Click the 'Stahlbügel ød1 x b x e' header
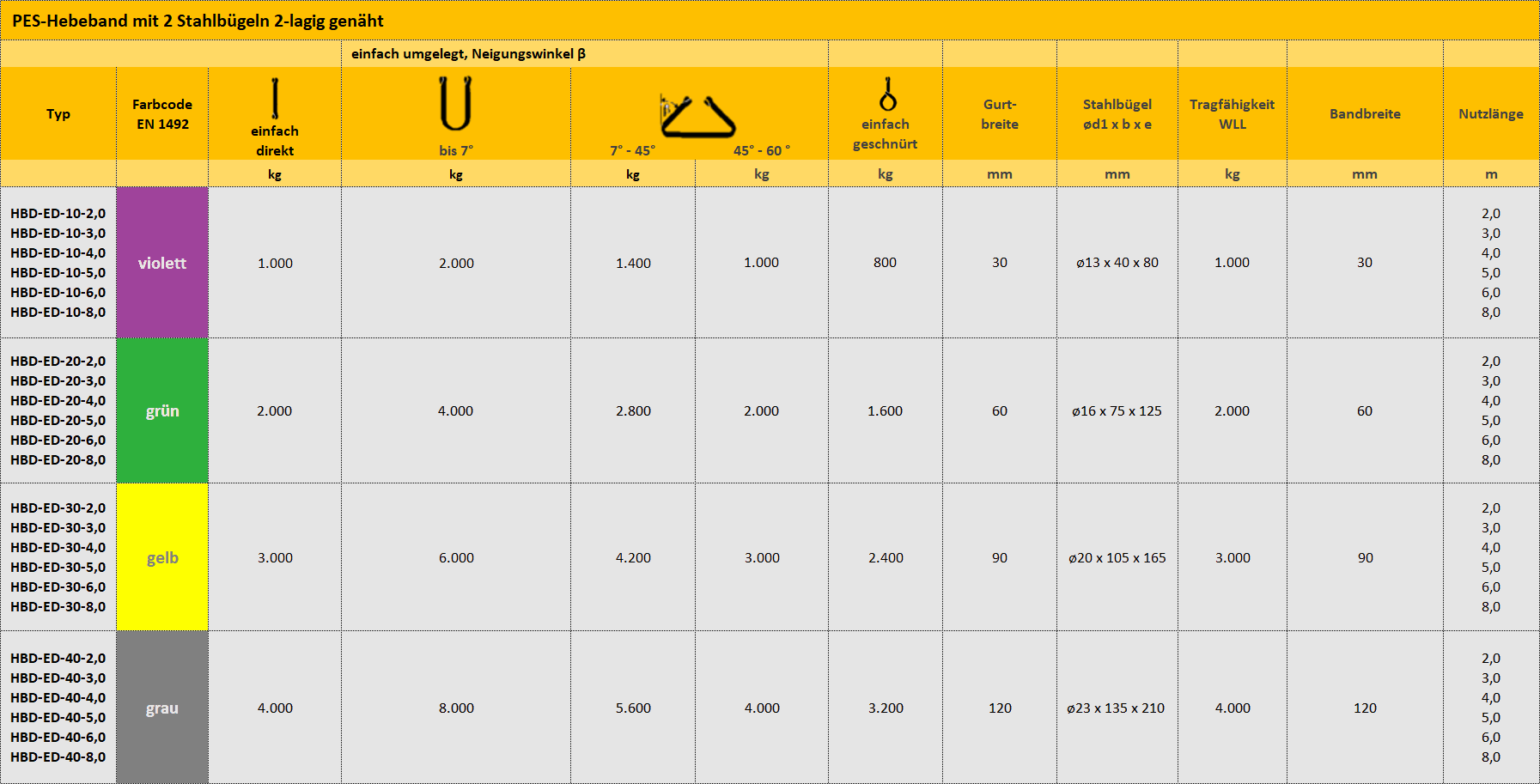 tap(1117, 113)
